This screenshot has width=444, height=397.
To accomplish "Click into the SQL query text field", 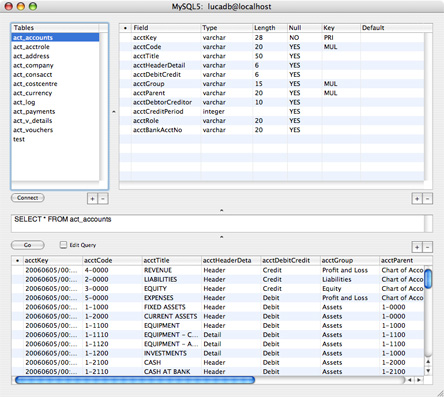I will click(218, 223).
